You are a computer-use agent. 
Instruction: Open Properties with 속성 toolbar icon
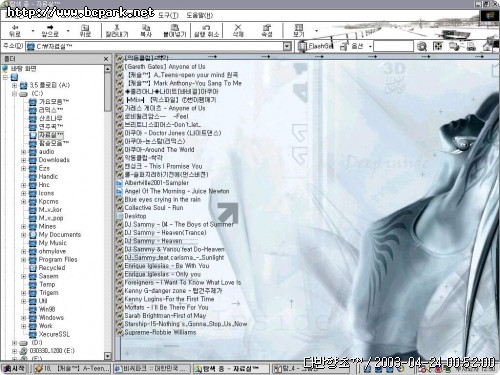pyautogui.click(x=267, y=30)
